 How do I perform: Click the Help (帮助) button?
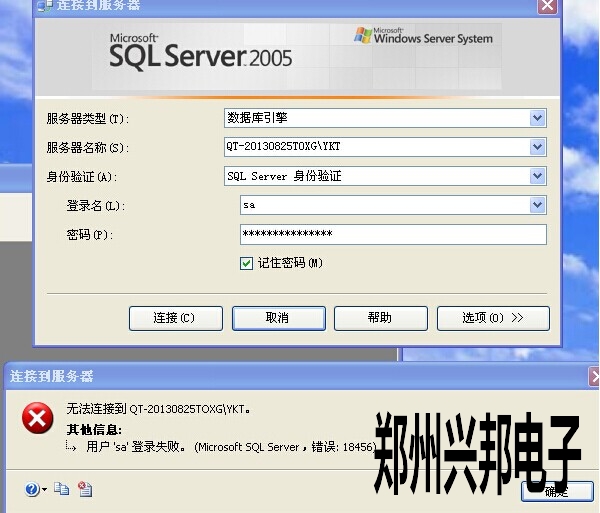pyautogui.click(x=380, y=318)
